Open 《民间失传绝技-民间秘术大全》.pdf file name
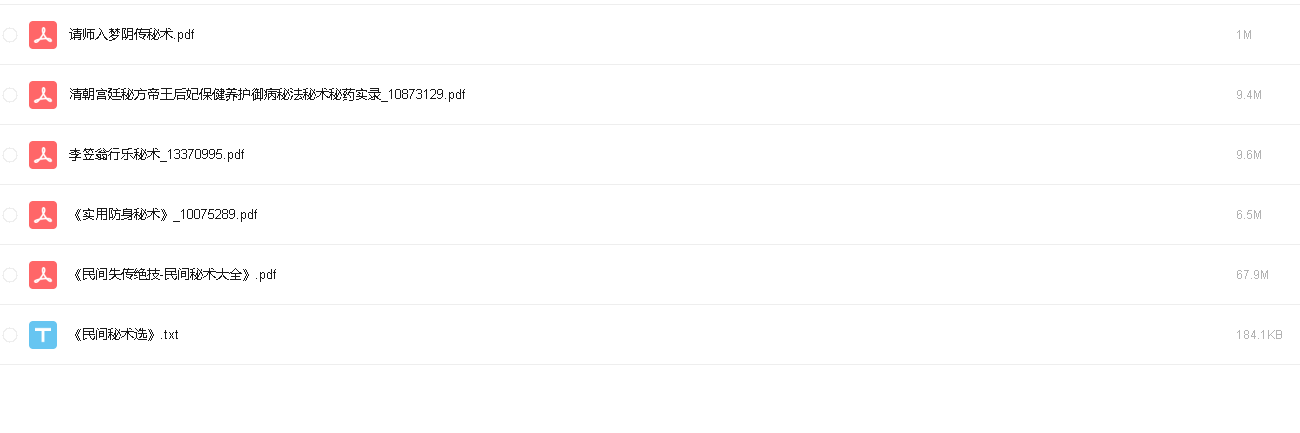 [x=173, y=275]
